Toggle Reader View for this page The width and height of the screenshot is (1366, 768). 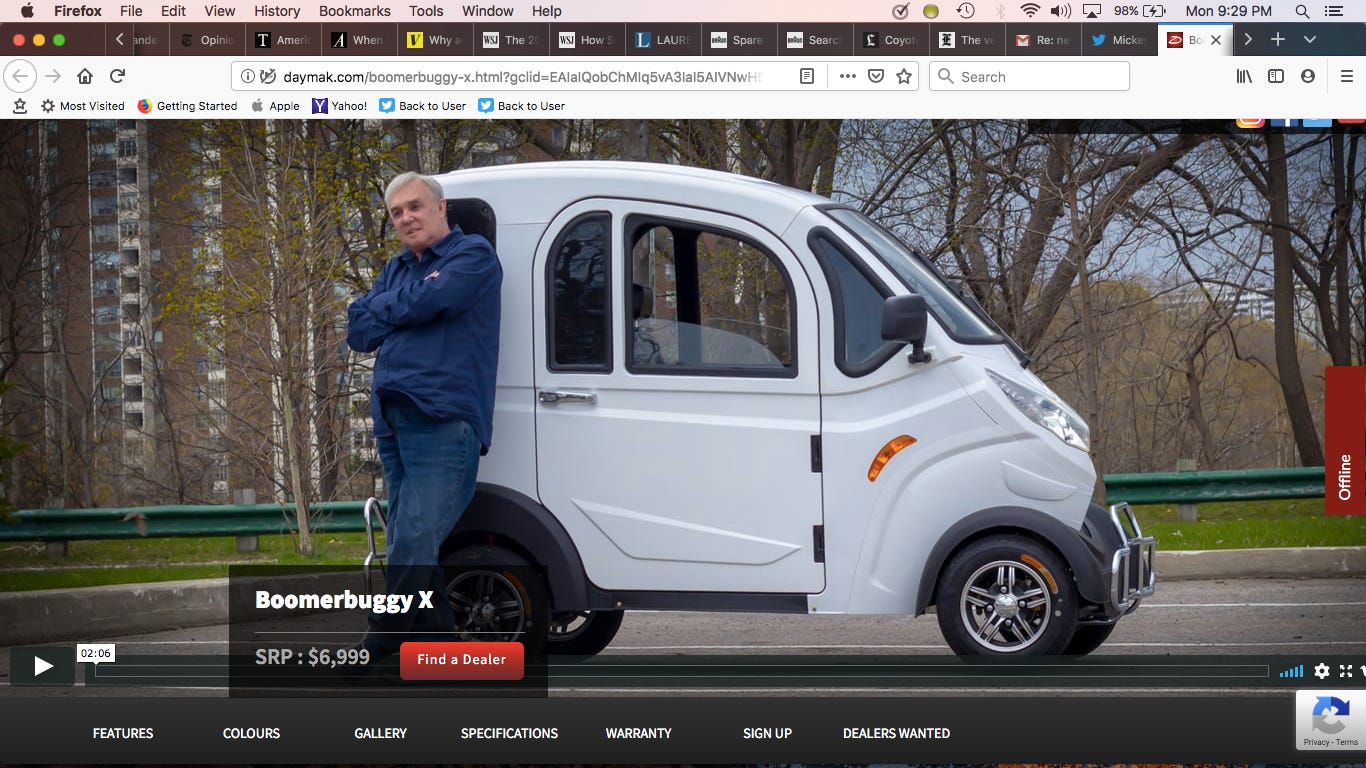pos(807,76)
